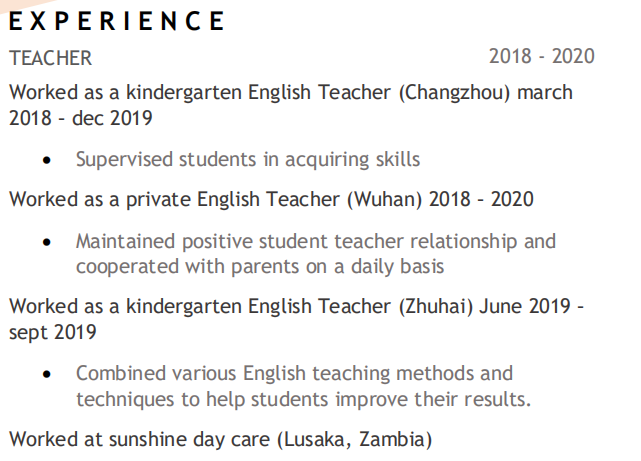Click the text "Lusaka, Zambia"
The height and width of the screenshot is (461, 641).
[x=355, y=438]
